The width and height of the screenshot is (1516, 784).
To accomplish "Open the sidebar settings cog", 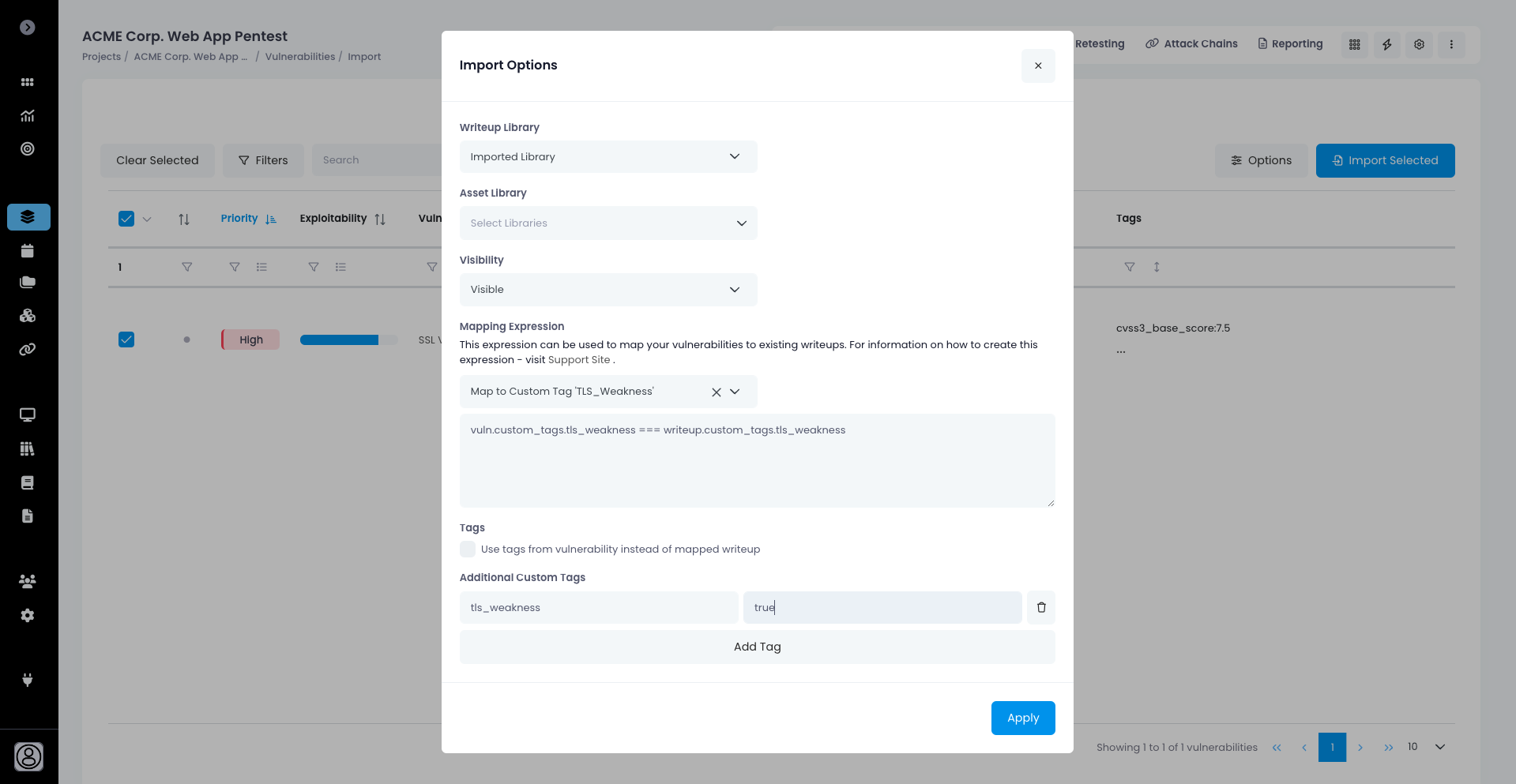I will click(28, 615).
